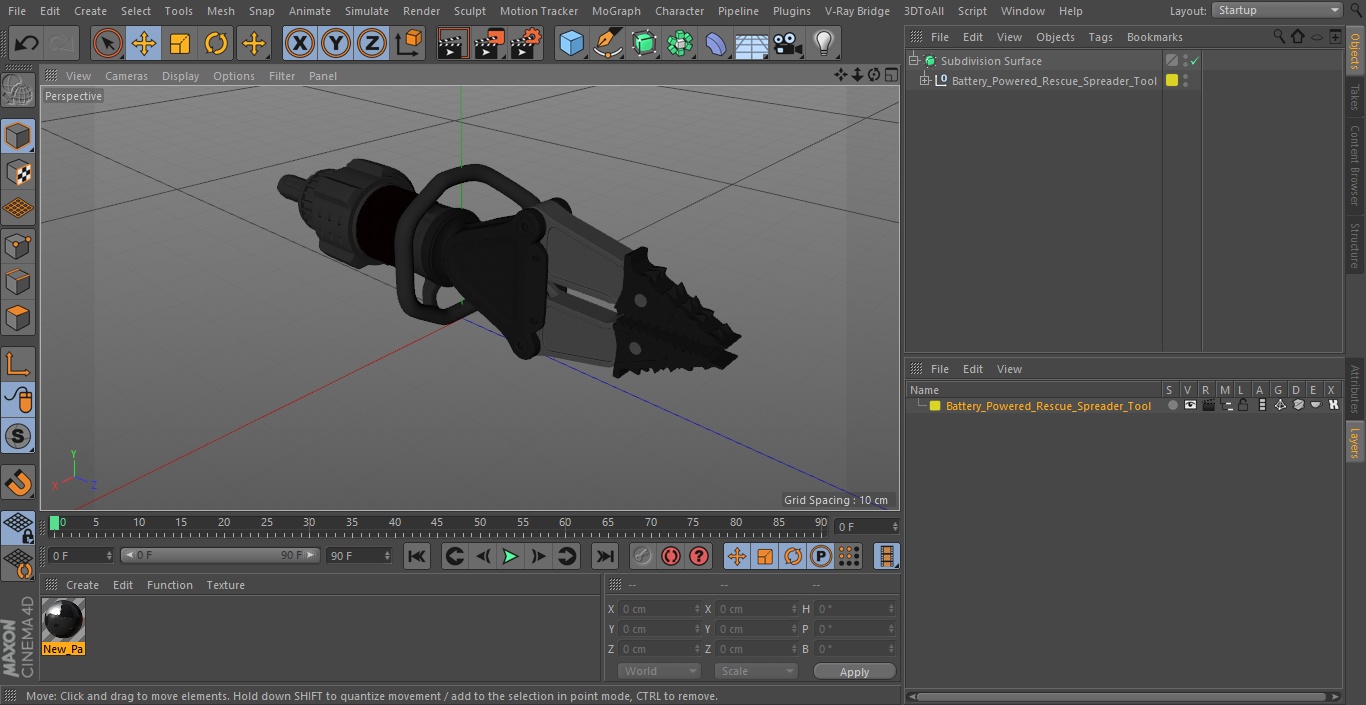The width and height of the screenshot is (1366, 705).
Task: Switch to Texture mode checkerboard icon
Action: pos(18,173)
